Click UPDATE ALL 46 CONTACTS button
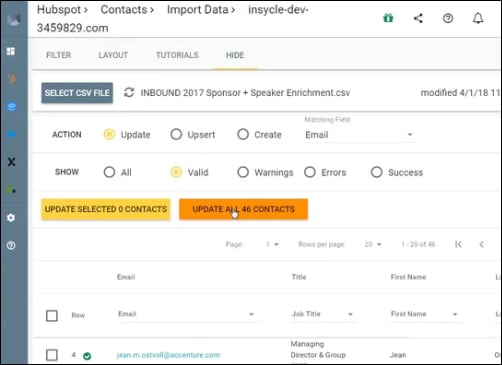 243,209
